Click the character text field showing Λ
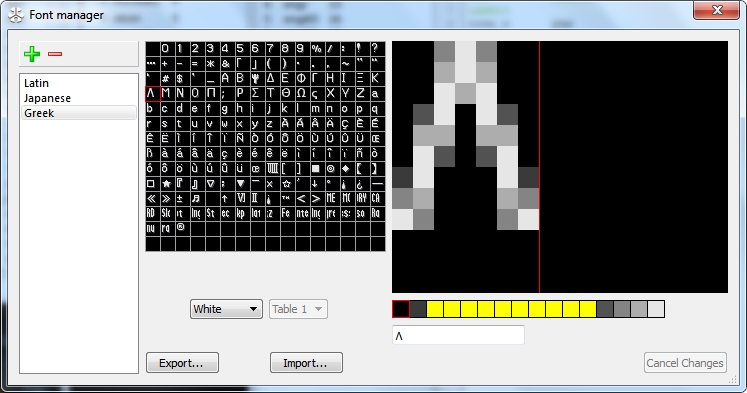 coord(458,335)
